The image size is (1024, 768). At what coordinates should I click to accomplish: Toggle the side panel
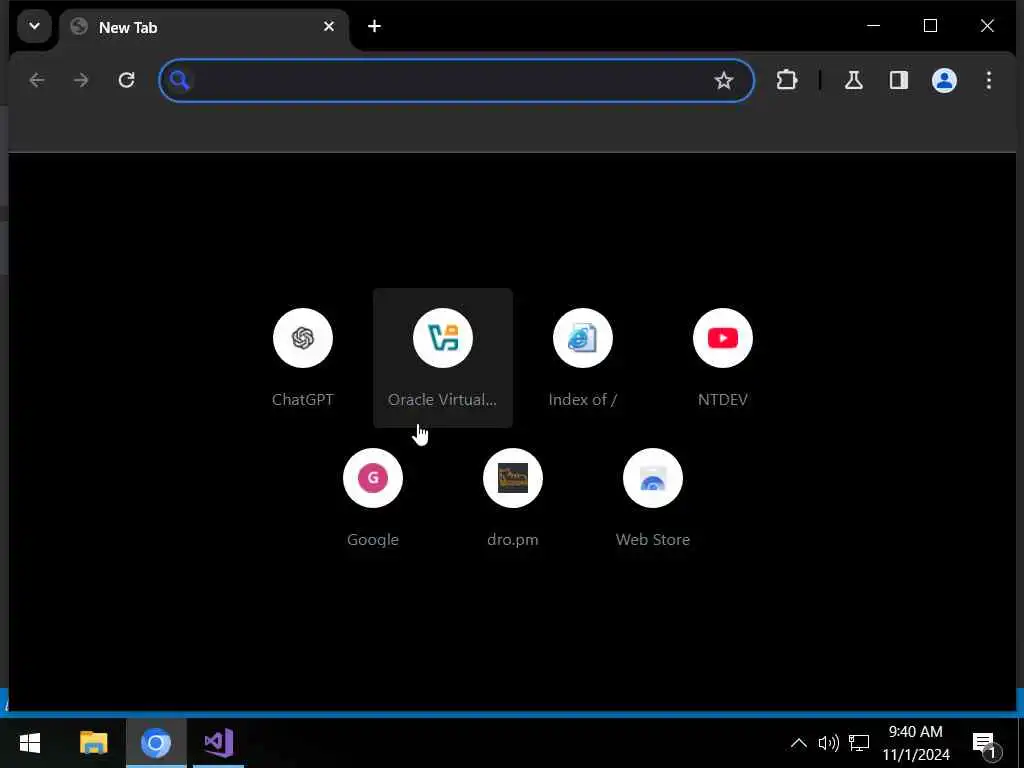pos(899,80)
